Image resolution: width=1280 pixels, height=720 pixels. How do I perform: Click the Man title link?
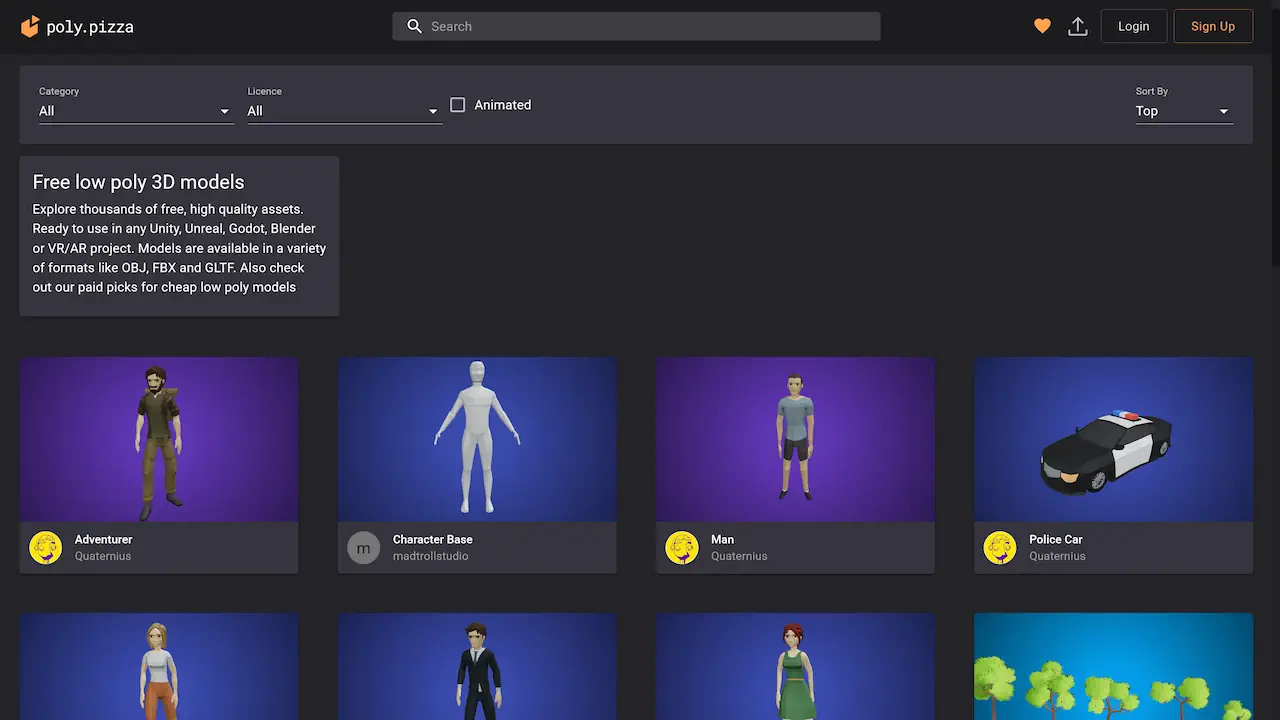point(722,539)
